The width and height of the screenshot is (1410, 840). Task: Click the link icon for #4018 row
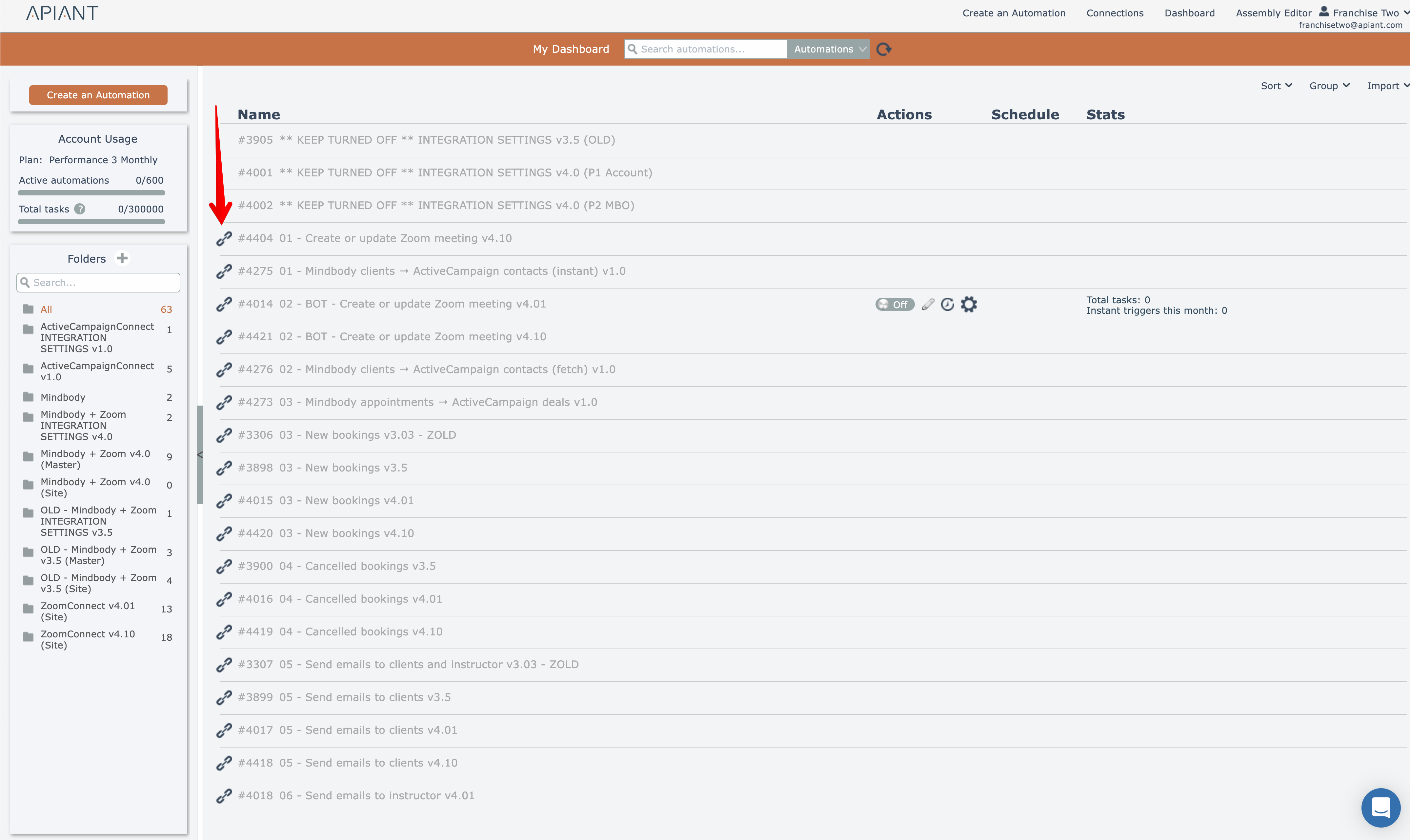pyautogui.click(x=224, y=796)
